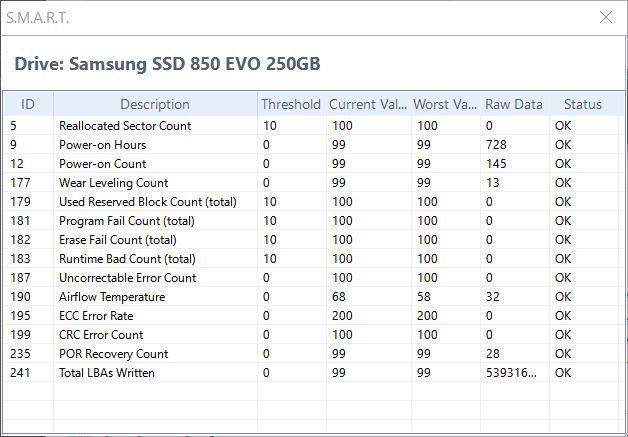Select the ECC Error Rate row
Image resolution: width=628 pixels, height=437 pixels.
click(x=312, y=316)
